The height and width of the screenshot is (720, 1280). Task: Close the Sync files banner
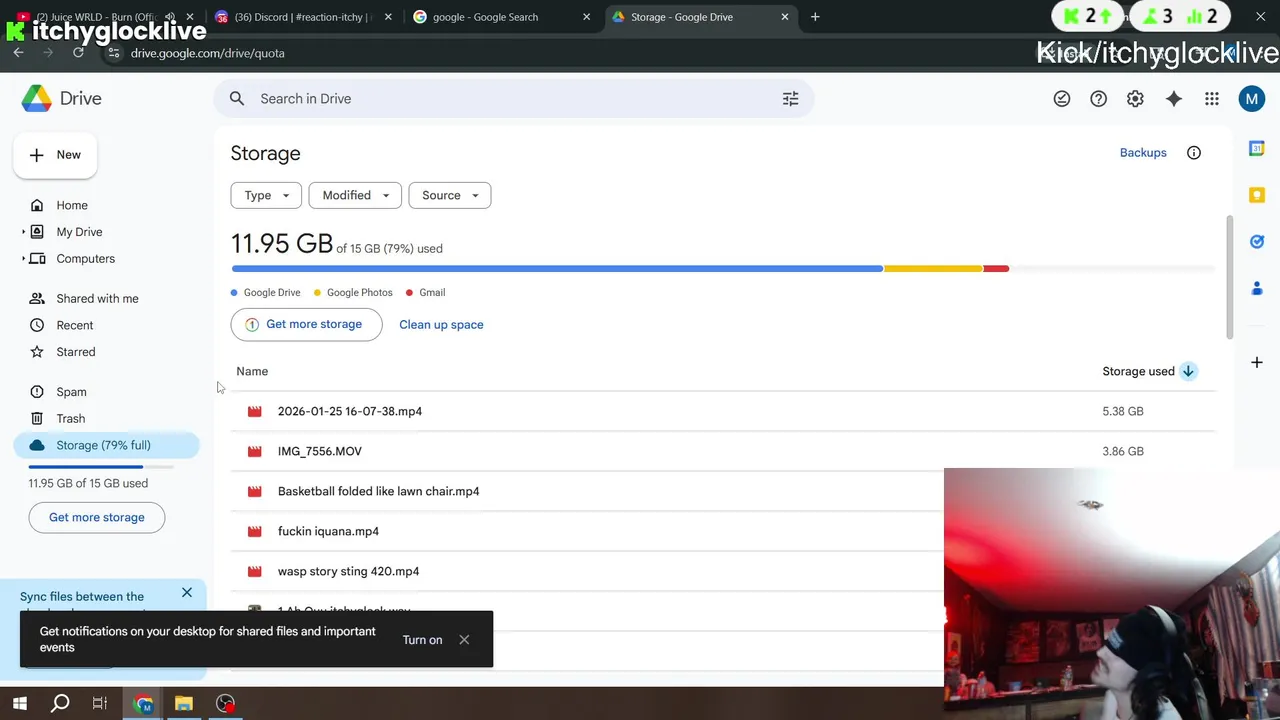[187, 593]
